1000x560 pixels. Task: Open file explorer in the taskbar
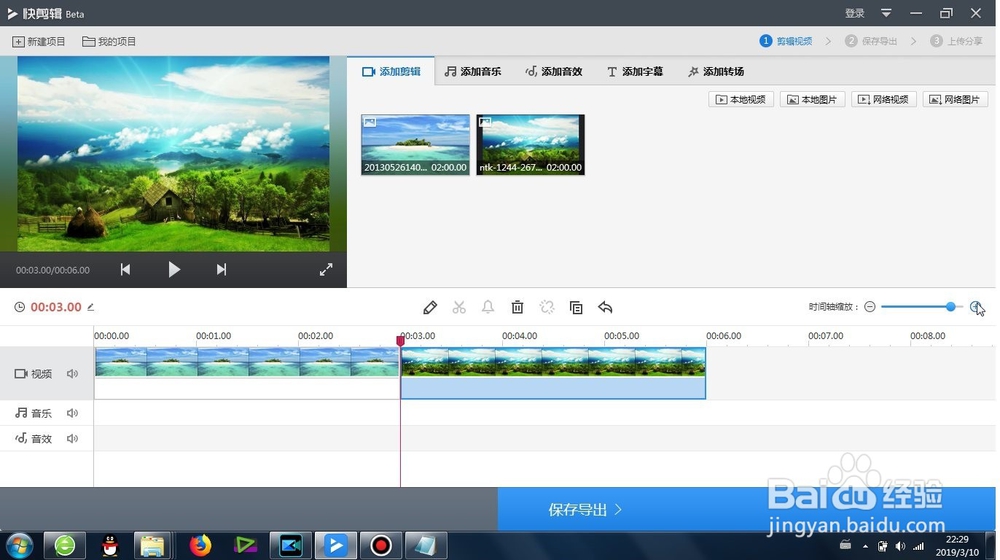click(152, 546)
